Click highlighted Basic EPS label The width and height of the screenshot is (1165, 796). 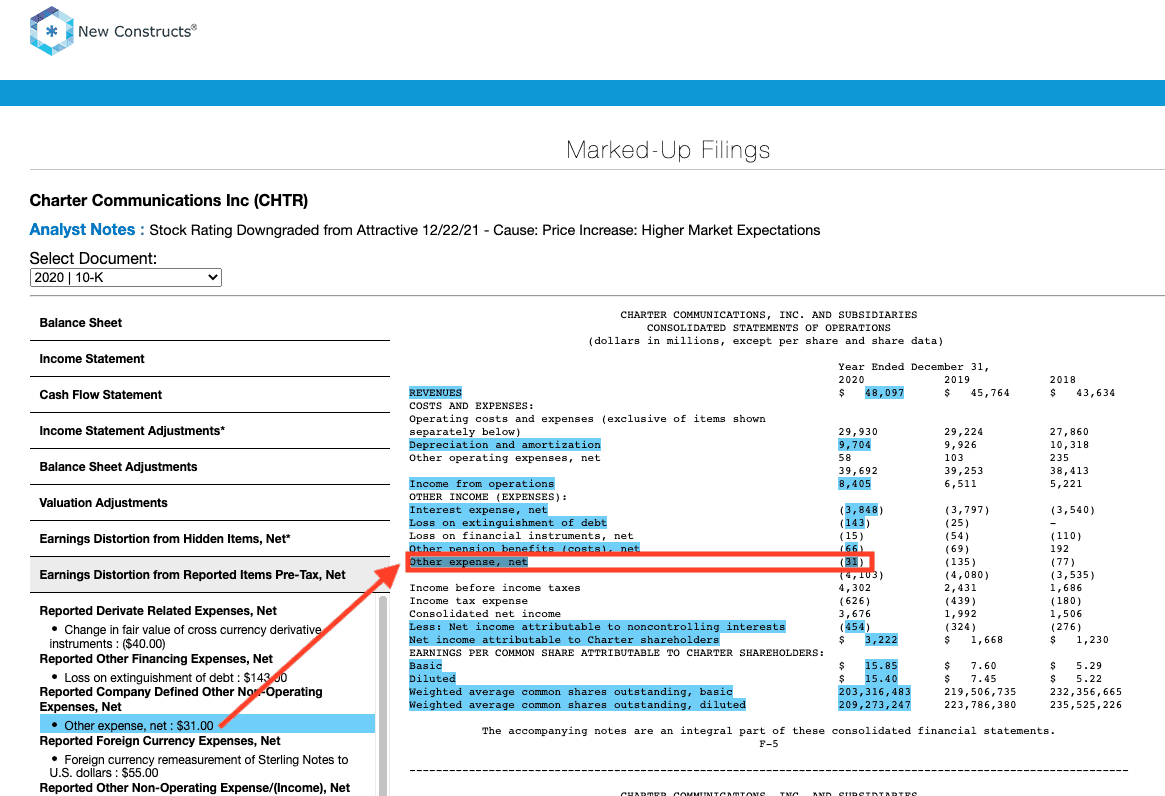point(425,666)
